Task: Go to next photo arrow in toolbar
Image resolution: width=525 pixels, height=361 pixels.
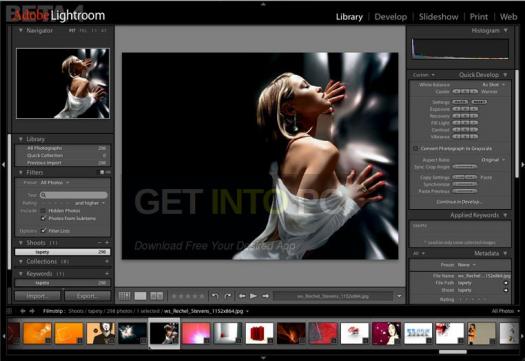Action: coord(266,296)
